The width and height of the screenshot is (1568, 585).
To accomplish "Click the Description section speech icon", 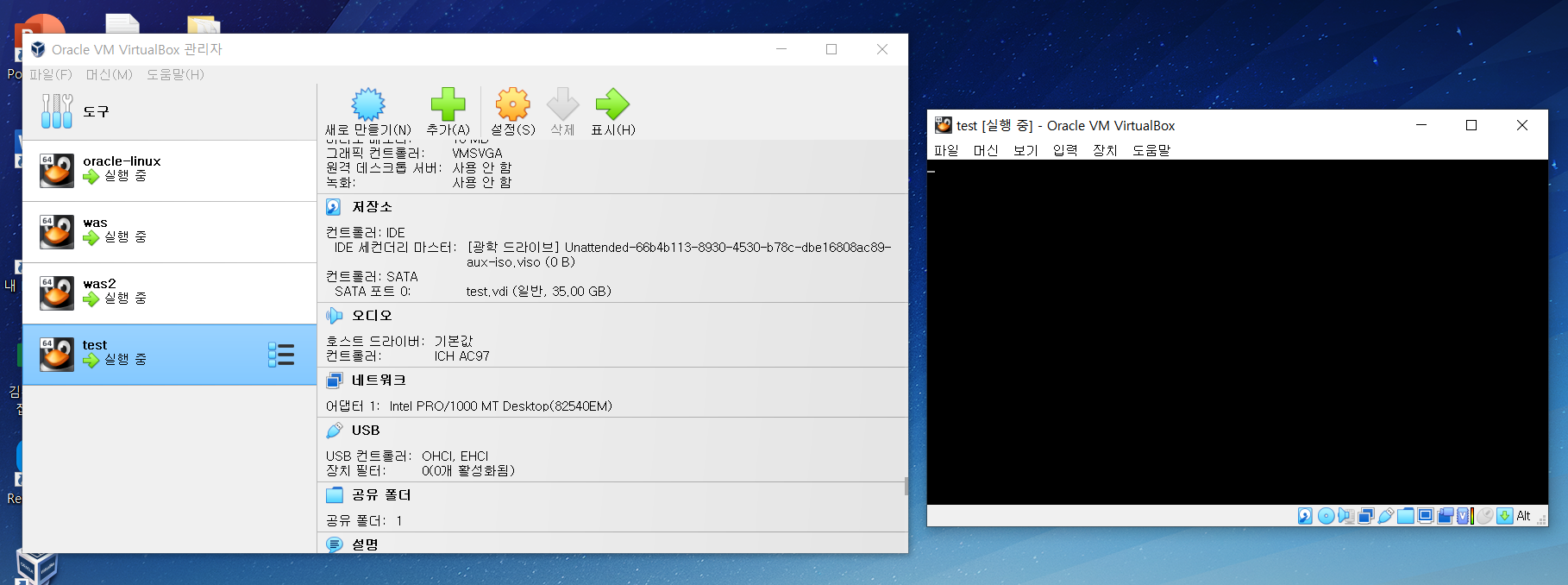I will [334, 544].
